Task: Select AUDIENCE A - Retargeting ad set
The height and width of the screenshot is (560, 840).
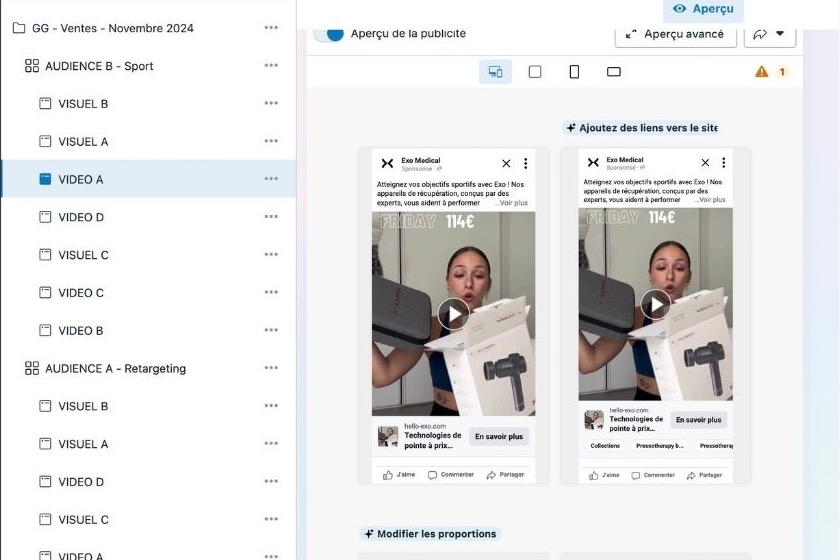Action: pos(115,368)
